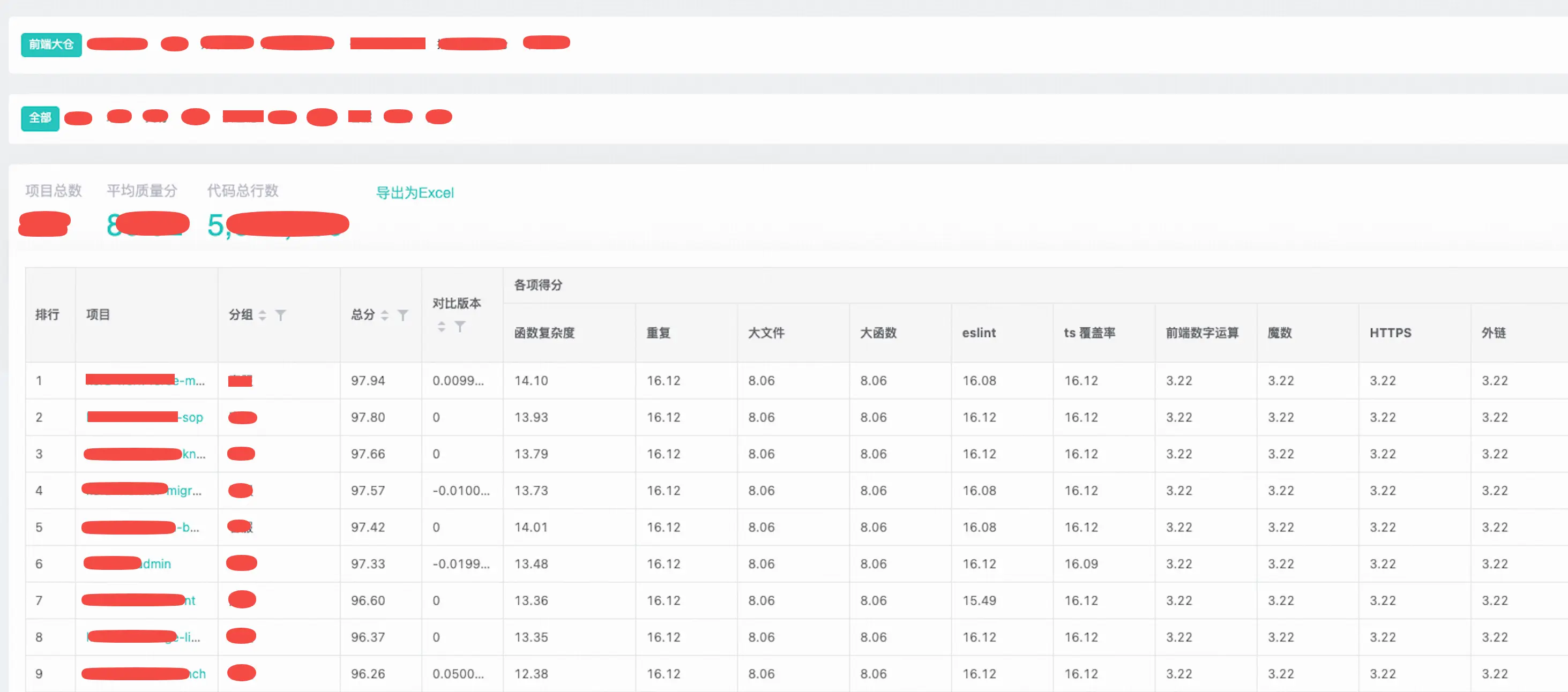Click the 导出为Excel link
The height and width of the screenshot is (692, 1568).
415,193
